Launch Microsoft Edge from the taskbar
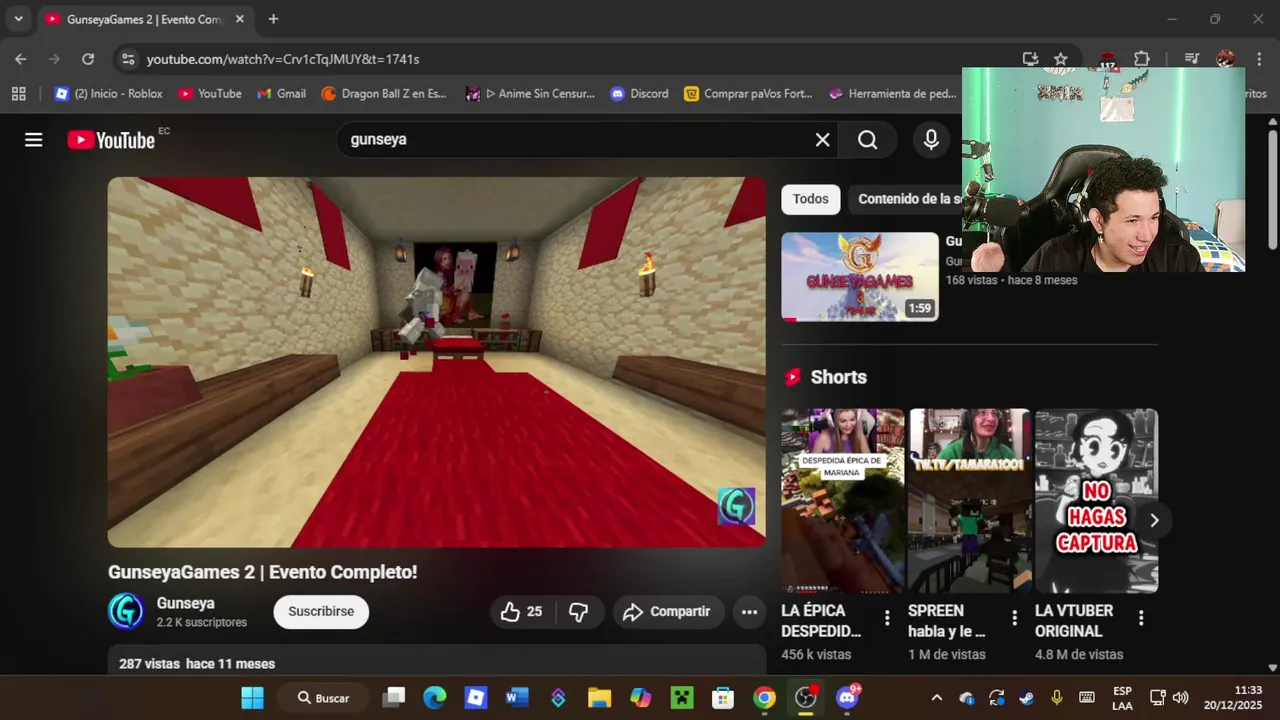 [434, 698]
